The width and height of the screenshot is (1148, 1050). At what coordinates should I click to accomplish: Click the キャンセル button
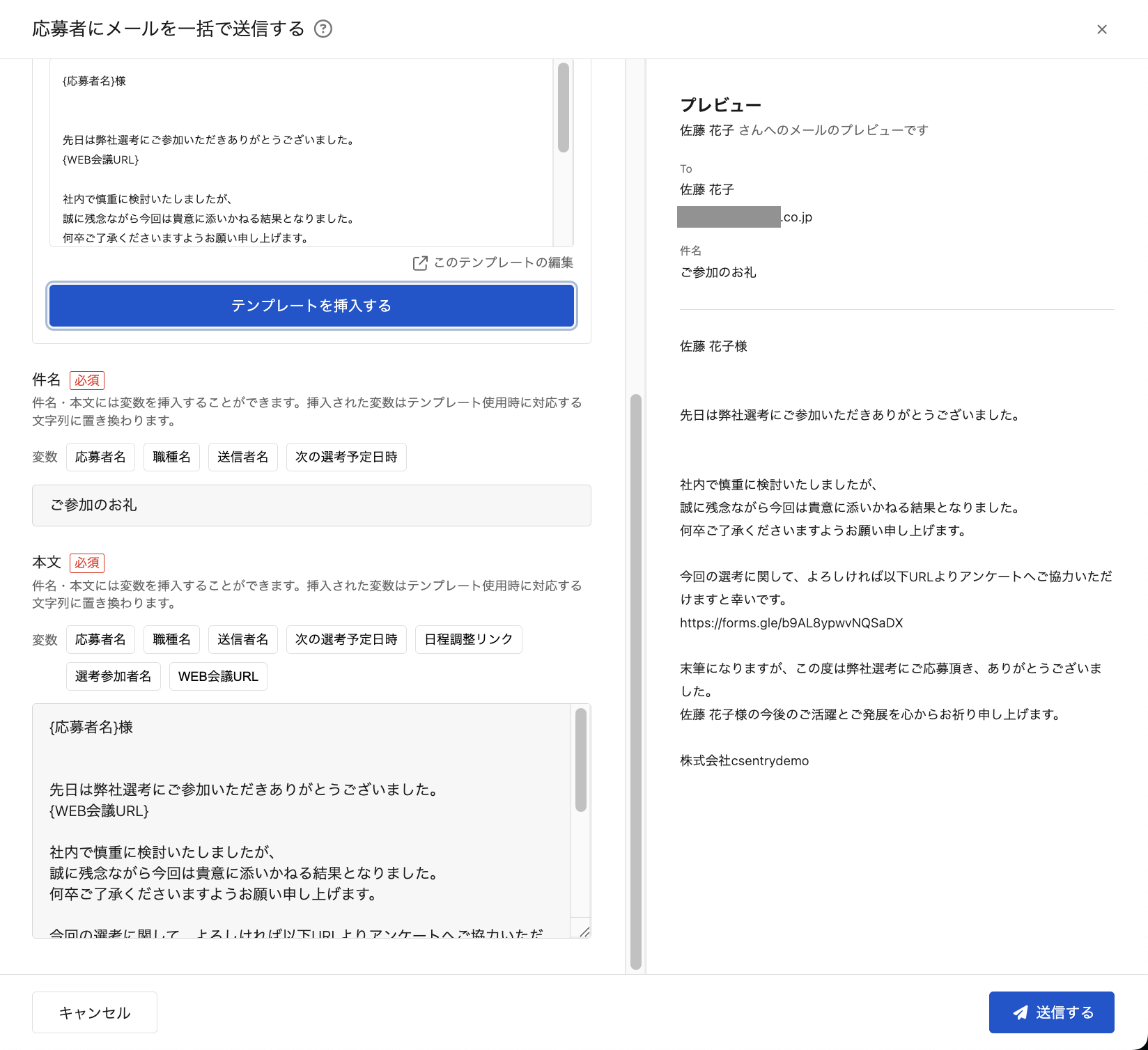tap(95, 1012)
